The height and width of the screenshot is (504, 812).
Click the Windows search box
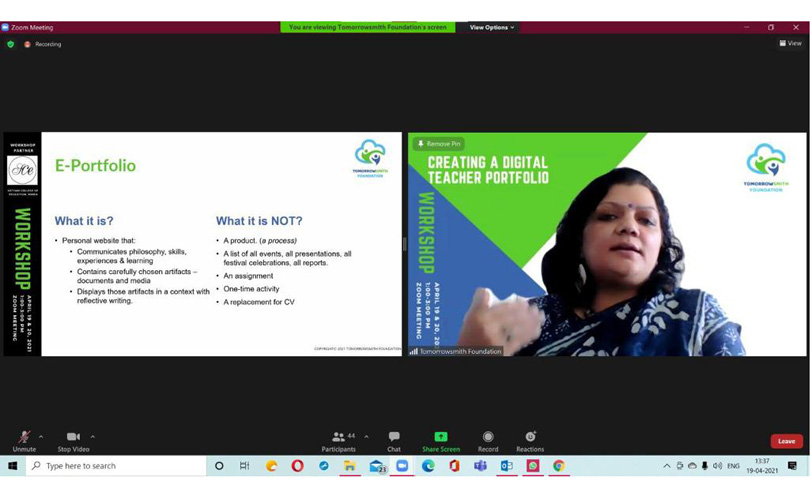(115, 466)
